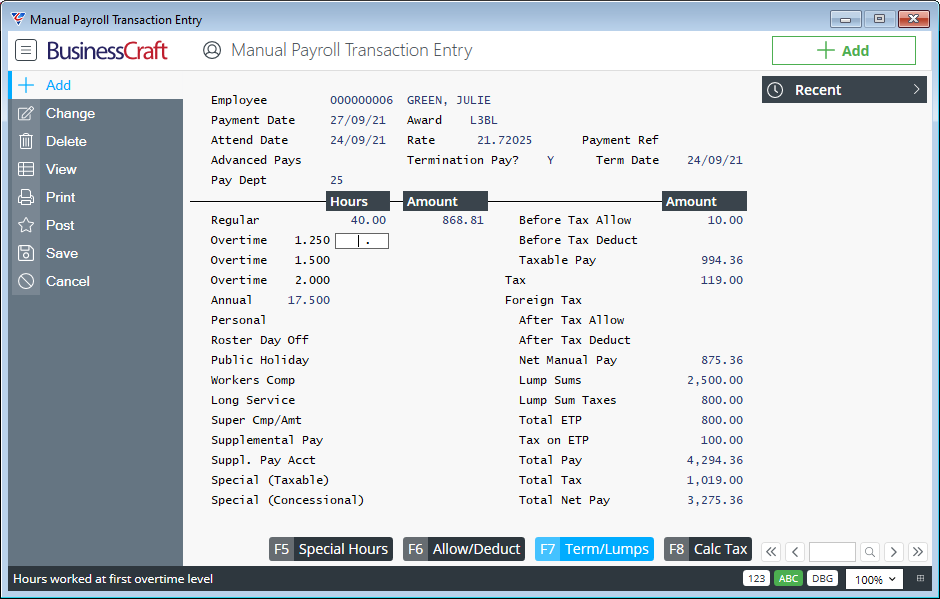Select View in the sidebar menu
The width and height of the screenshot is (940, 599).
96,169
